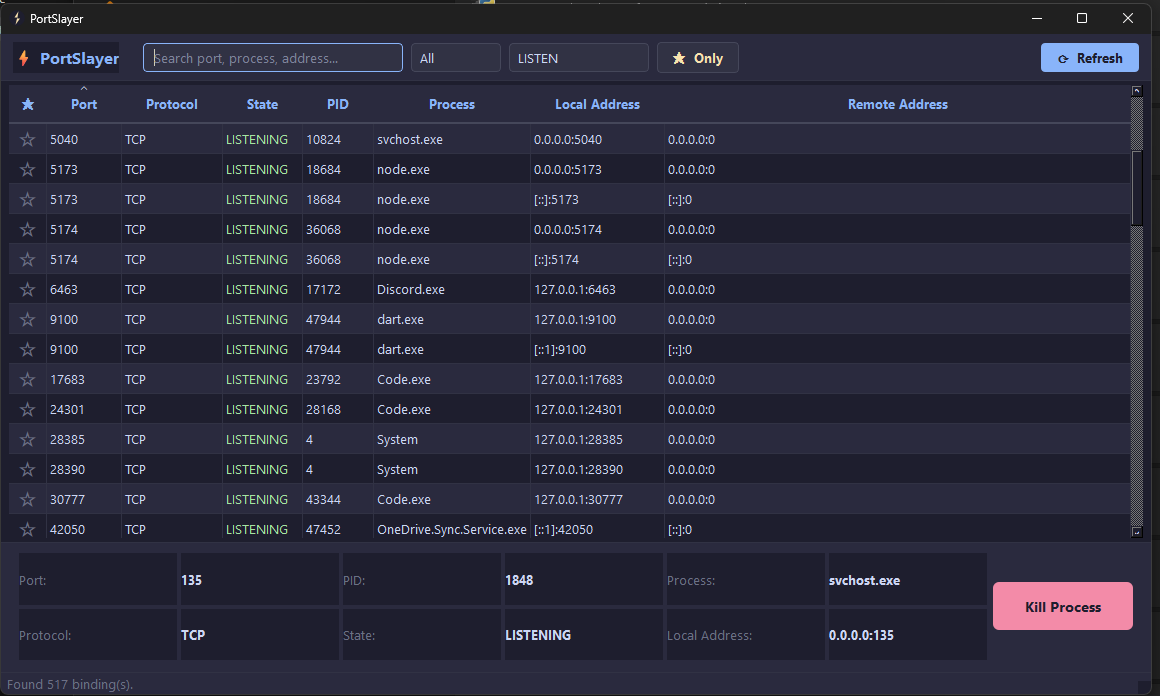
Task: Sort by the State column header
Action: [x=262, y=104]
